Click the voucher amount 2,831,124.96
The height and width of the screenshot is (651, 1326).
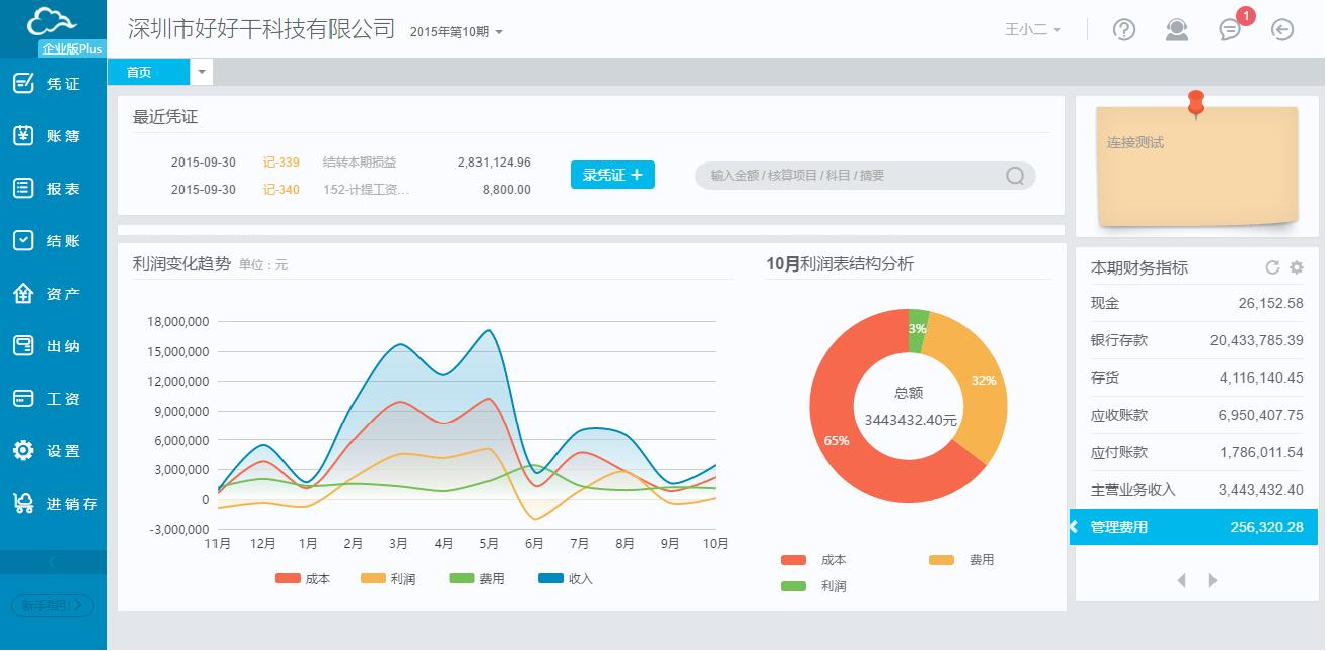point(494,162)
